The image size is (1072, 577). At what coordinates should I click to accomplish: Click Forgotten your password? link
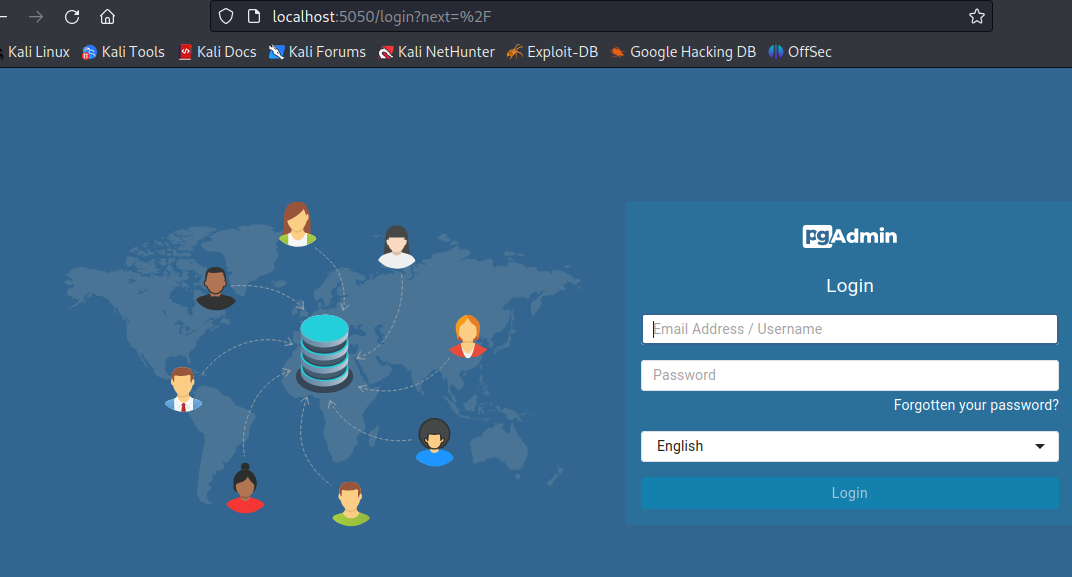976,405
